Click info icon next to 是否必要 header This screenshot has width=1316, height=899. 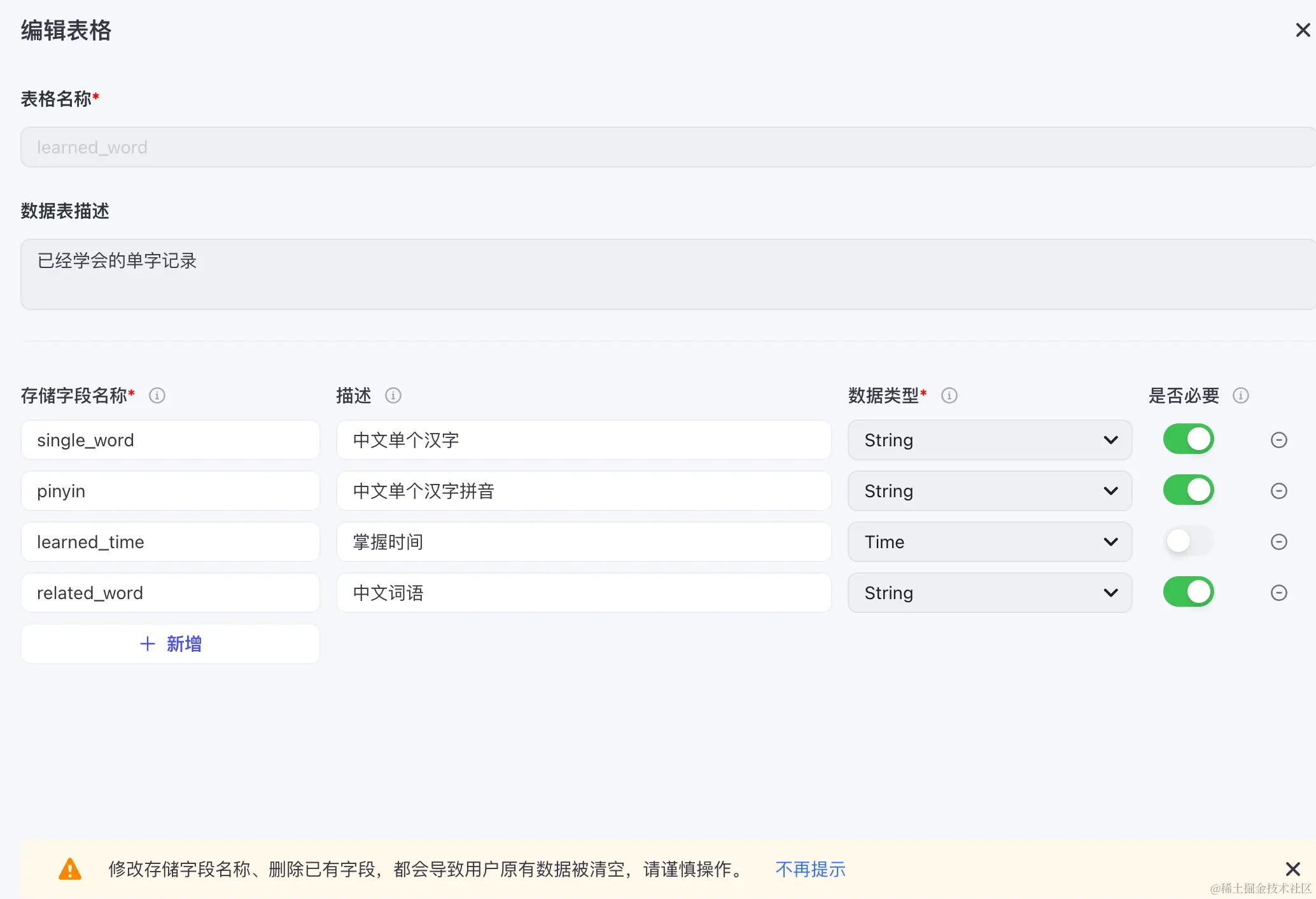[x=1241, y=395]
